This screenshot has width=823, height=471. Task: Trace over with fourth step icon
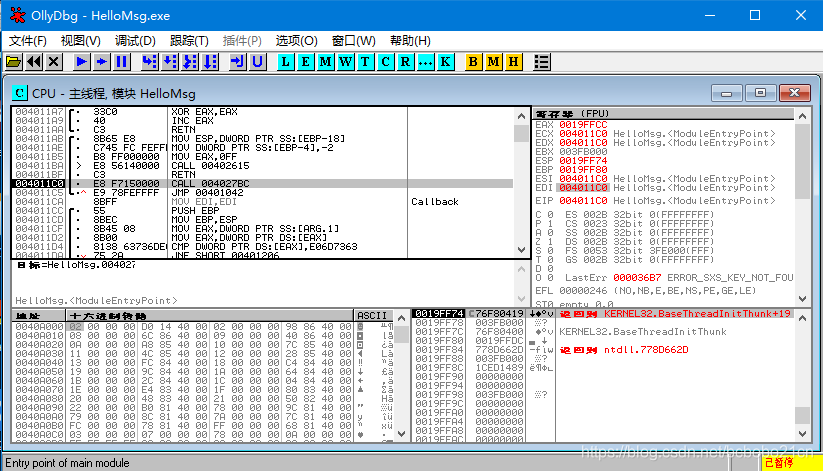click(x=210, y=62)
